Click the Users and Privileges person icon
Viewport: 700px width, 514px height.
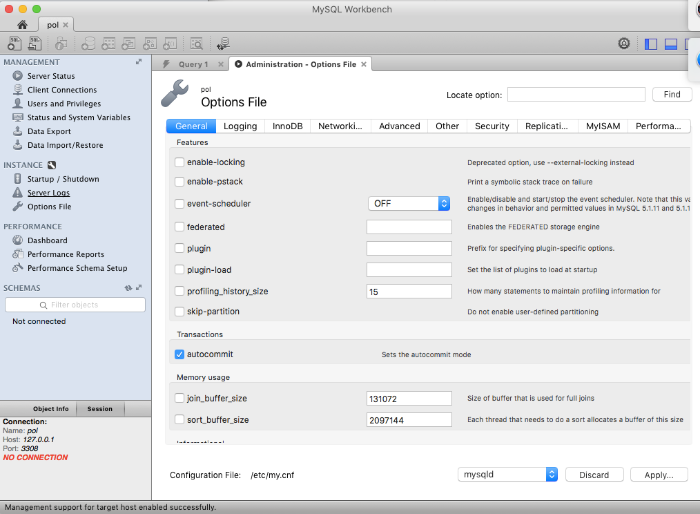pos(17,104)
